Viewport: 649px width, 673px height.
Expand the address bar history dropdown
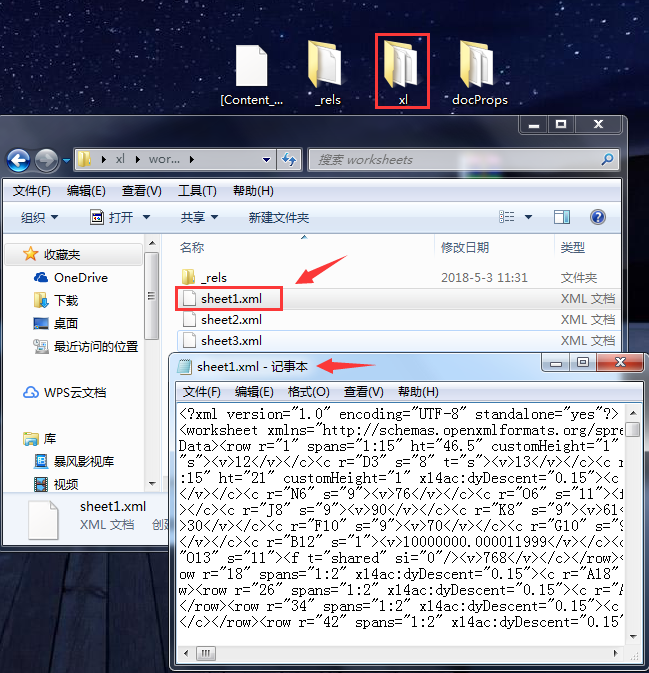coord(267,160)
